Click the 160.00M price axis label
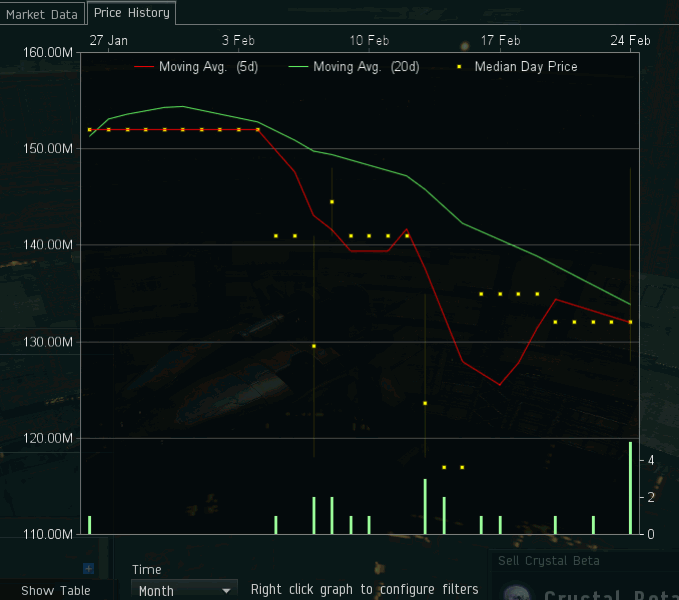This screenshot has width=679, height=600. tap(48, 53)
